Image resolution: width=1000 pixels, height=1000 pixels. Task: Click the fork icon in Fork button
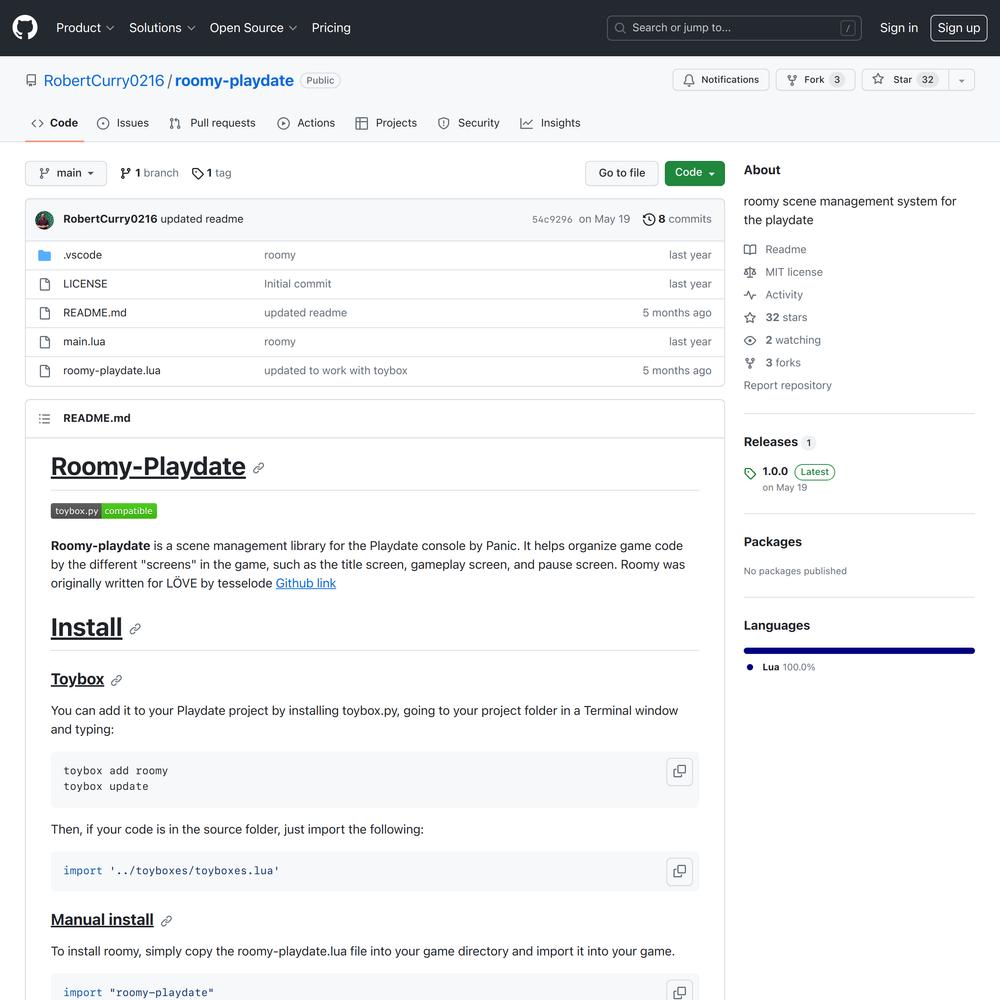tap(792, 80)
